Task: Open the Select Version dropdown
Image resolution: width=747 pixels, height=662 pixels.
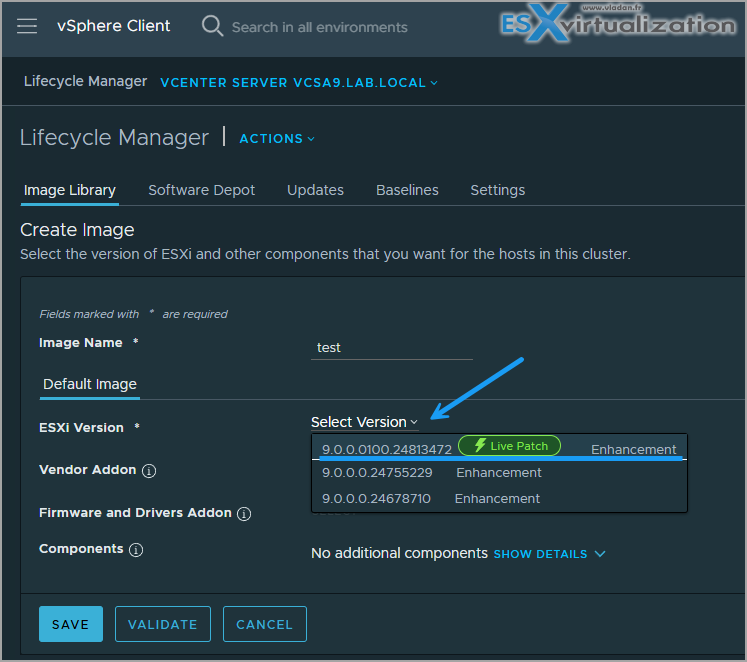Action: [364, 422]
